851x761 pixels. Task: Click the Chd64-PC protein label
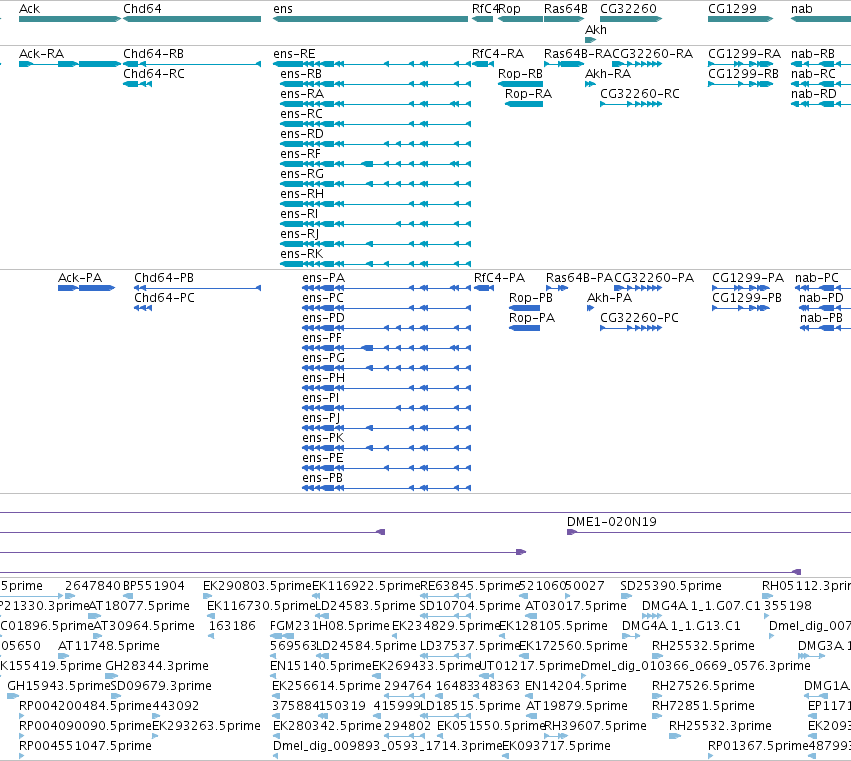click(164, 298)
